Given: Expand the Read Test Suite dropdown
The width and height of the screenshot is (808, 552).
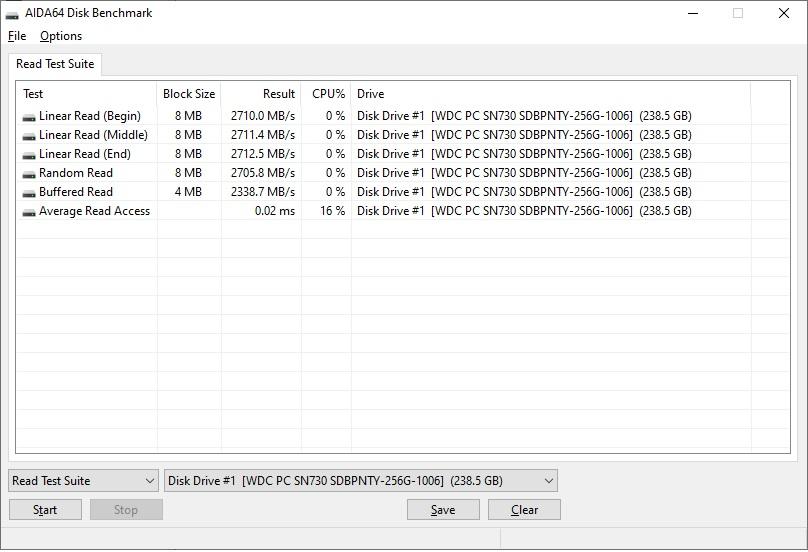Looking at the screenshot, I should click(x=83, y=481).
